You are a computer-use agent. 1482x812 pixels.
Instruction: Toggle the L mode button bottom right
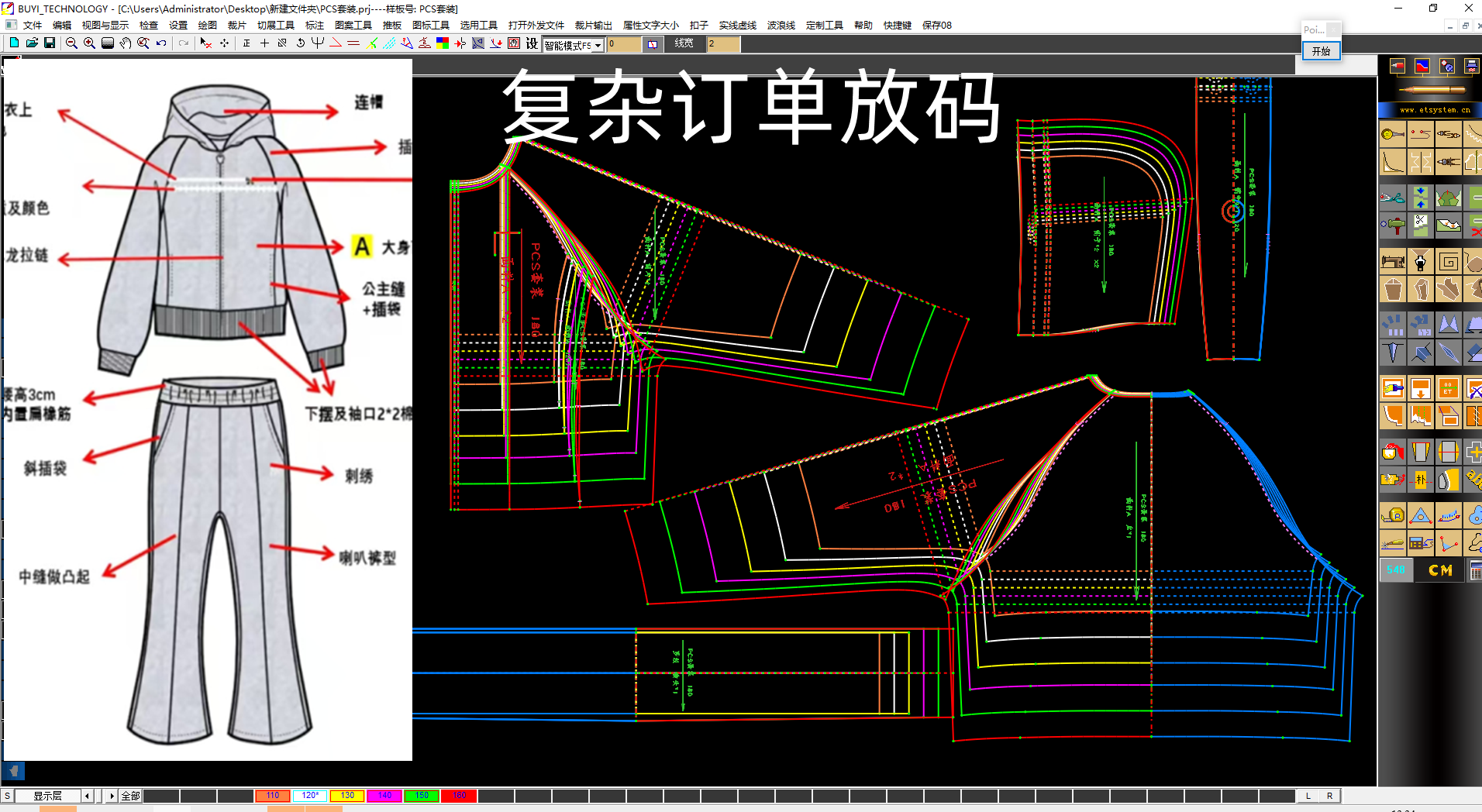pyautogui.click(x=1307, y=795)
